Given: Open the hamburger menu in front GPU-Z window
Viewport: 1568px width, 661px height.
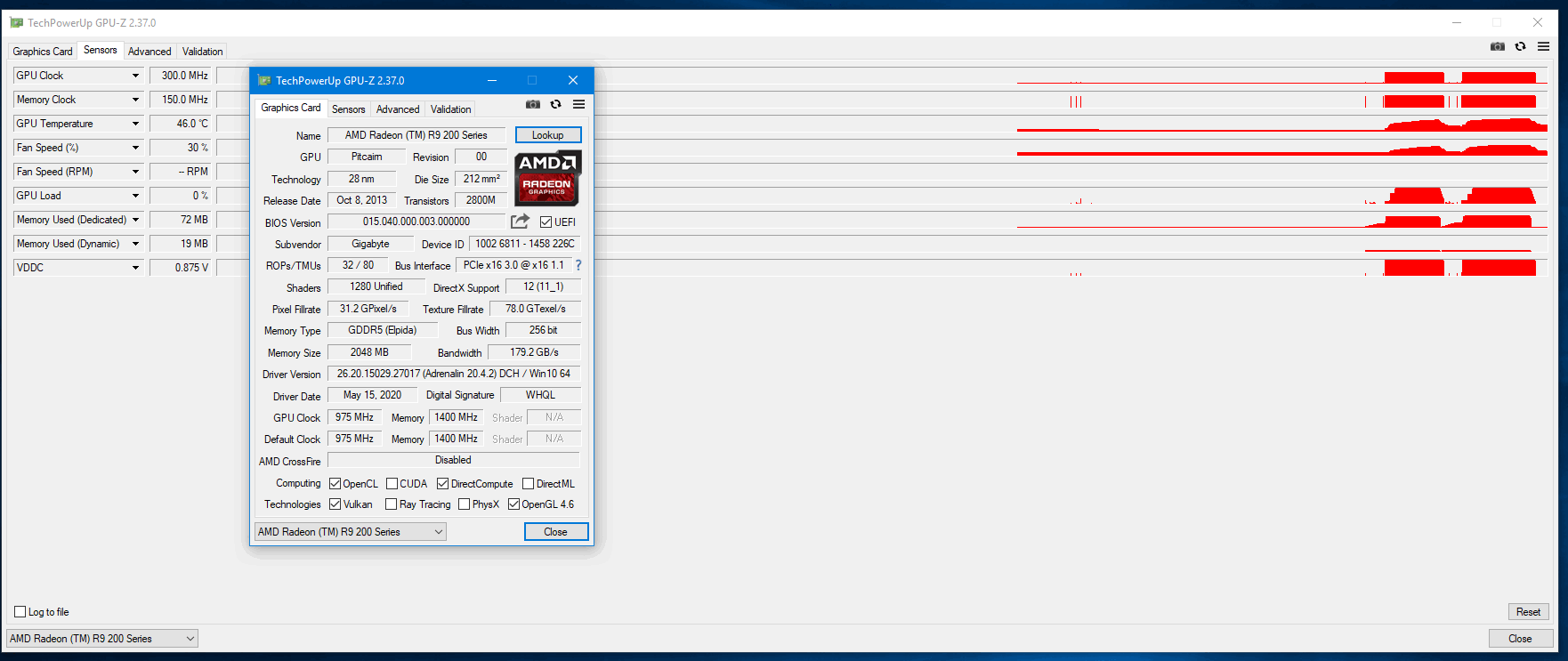Looking at the screenshot, I should (x=578, y=104).
